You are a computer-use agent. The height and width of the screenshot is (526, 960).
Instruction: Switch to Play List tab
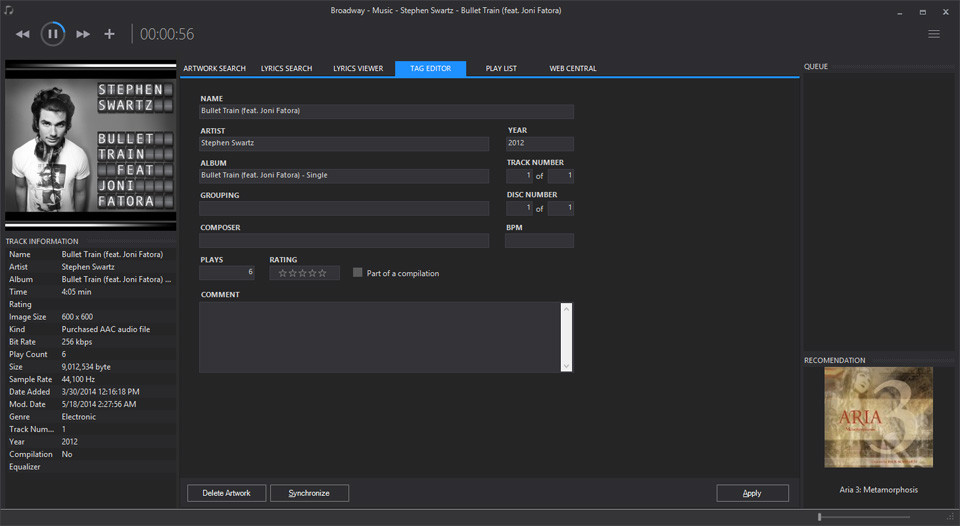[x=501, y=69]
